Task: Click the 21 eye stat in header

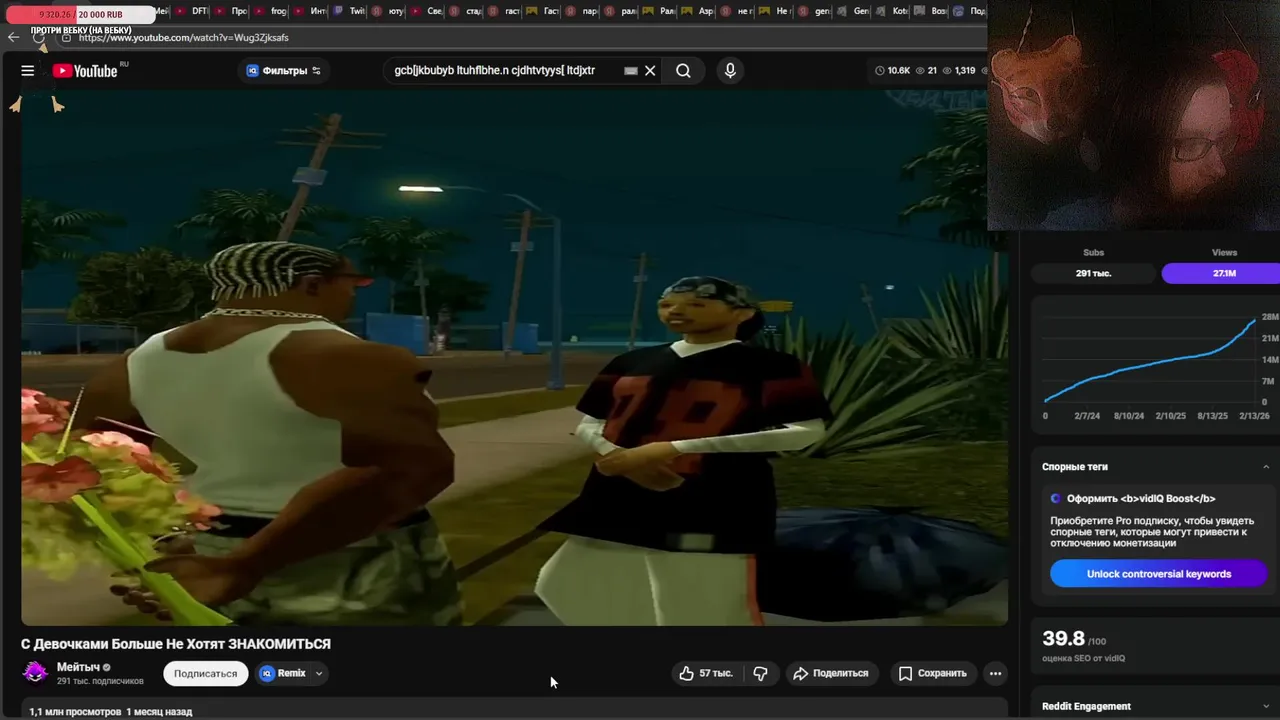Action: 926,71
